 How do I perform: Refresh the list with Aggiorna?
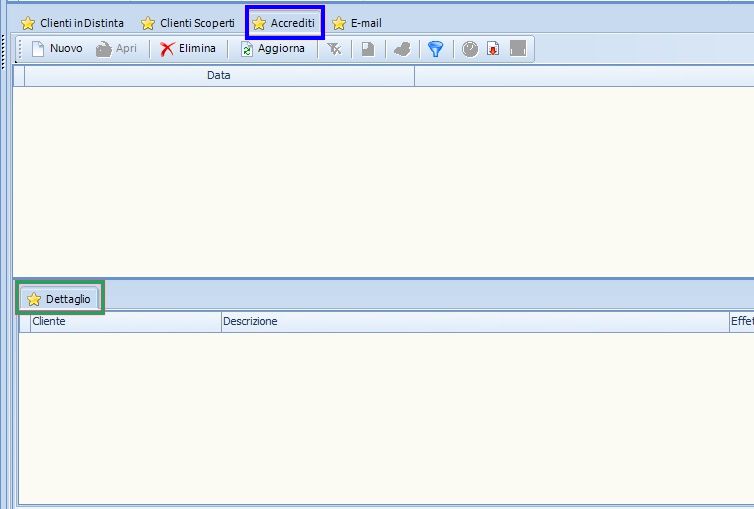272,48
